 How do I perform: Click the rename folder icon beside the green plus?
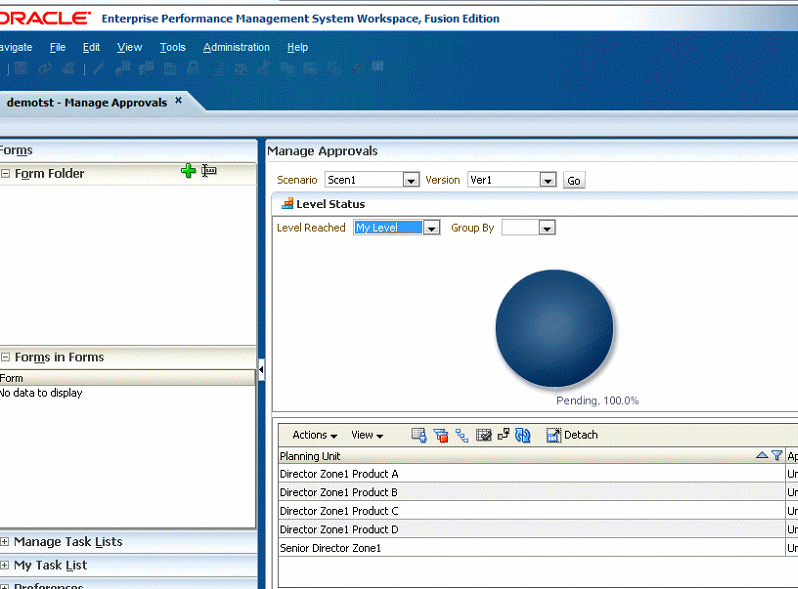[209, 171]
